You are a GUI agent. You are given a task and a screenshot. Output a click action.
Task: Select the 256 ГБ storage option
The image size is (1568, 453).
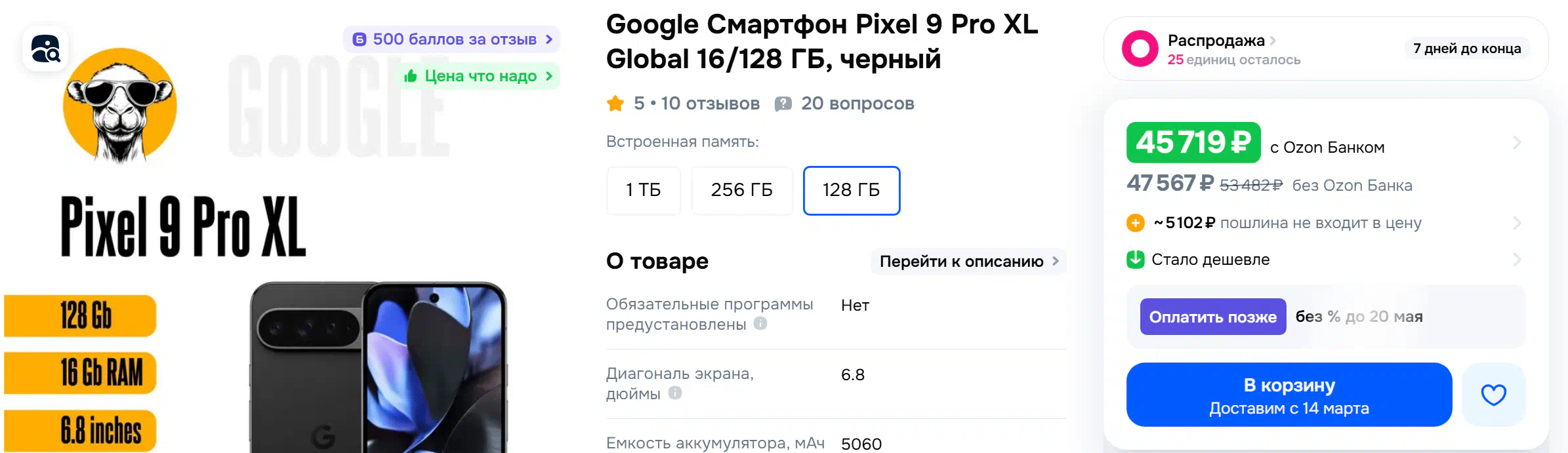741,190
